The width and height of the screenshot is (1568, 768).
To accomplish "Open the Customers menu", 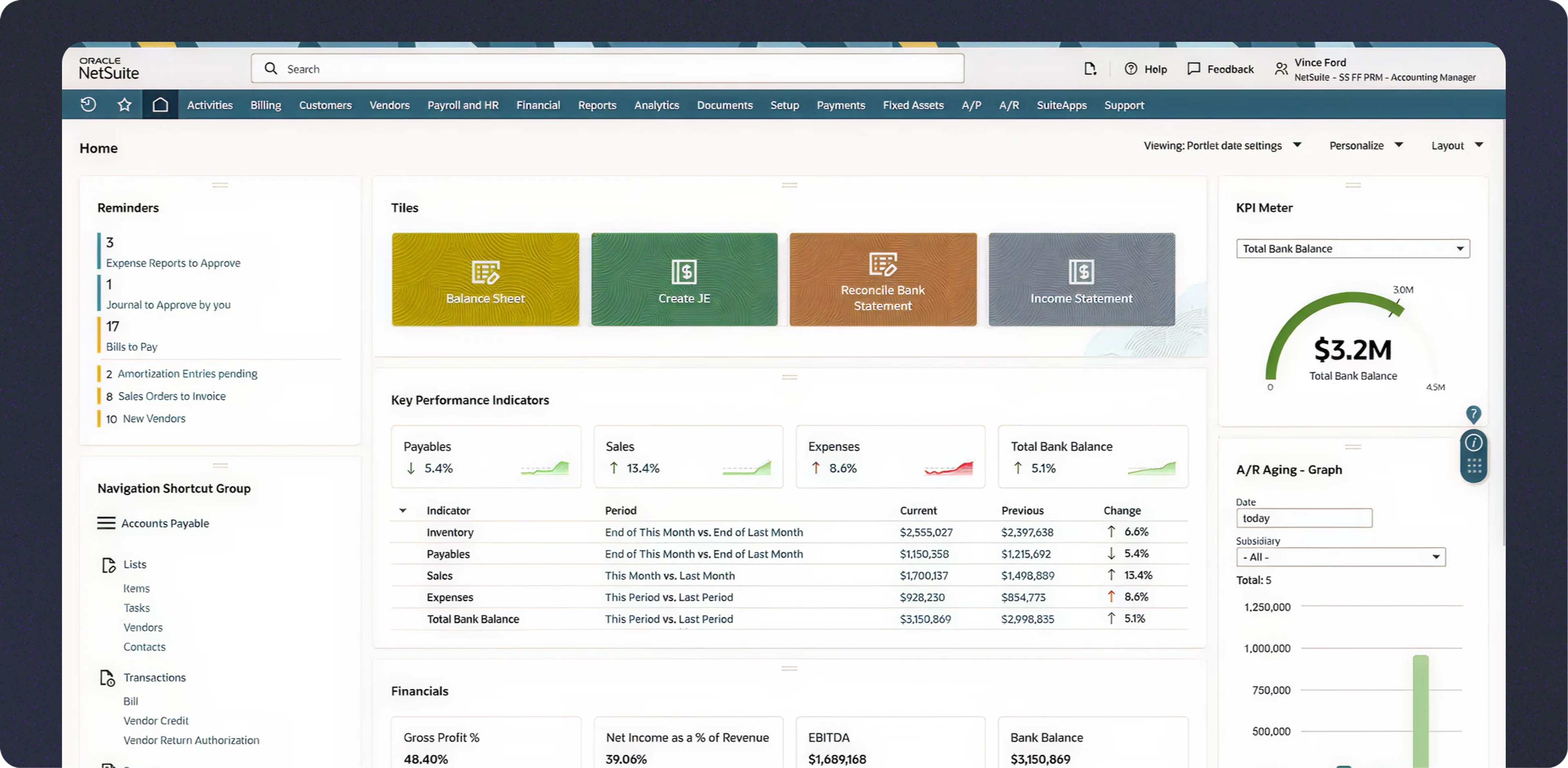I will pyautogui.click(x=326, y=105).
